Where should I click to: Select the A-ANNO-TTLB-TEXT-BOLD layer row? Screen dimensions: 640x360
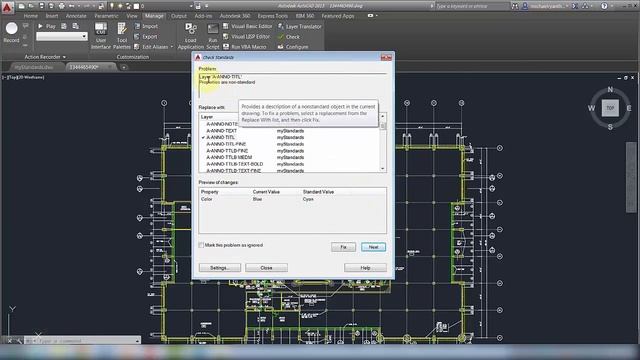(289, 164)
